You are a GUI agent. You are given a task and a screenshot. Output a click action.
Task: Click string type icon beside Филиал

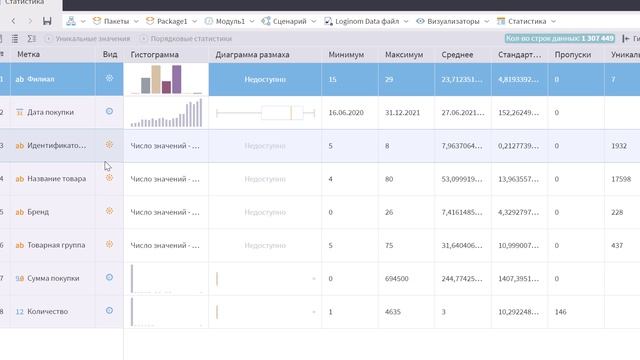pyautogui.click(x=20, y=79)
